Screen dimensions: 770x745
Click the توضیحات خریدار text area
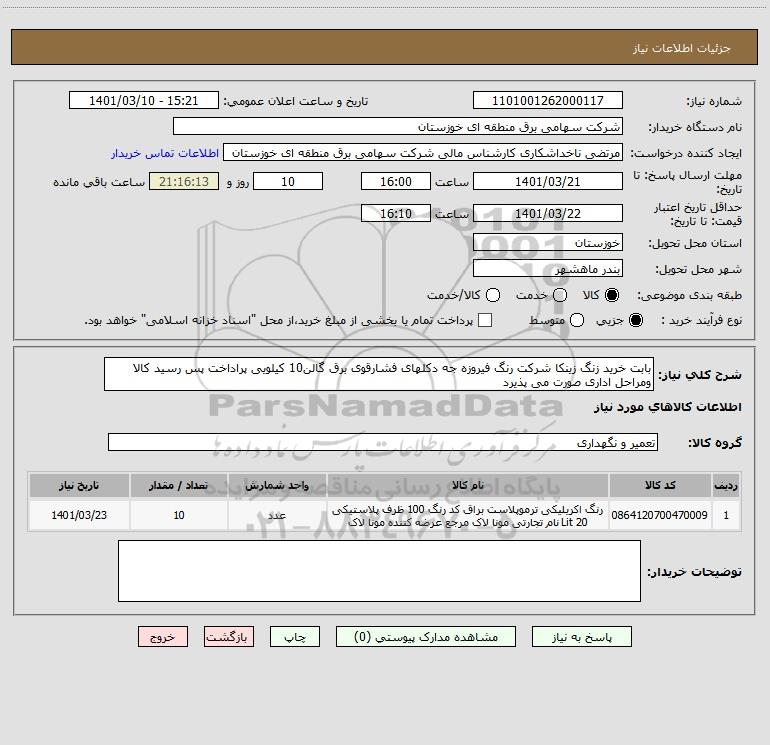click(379, 571)
